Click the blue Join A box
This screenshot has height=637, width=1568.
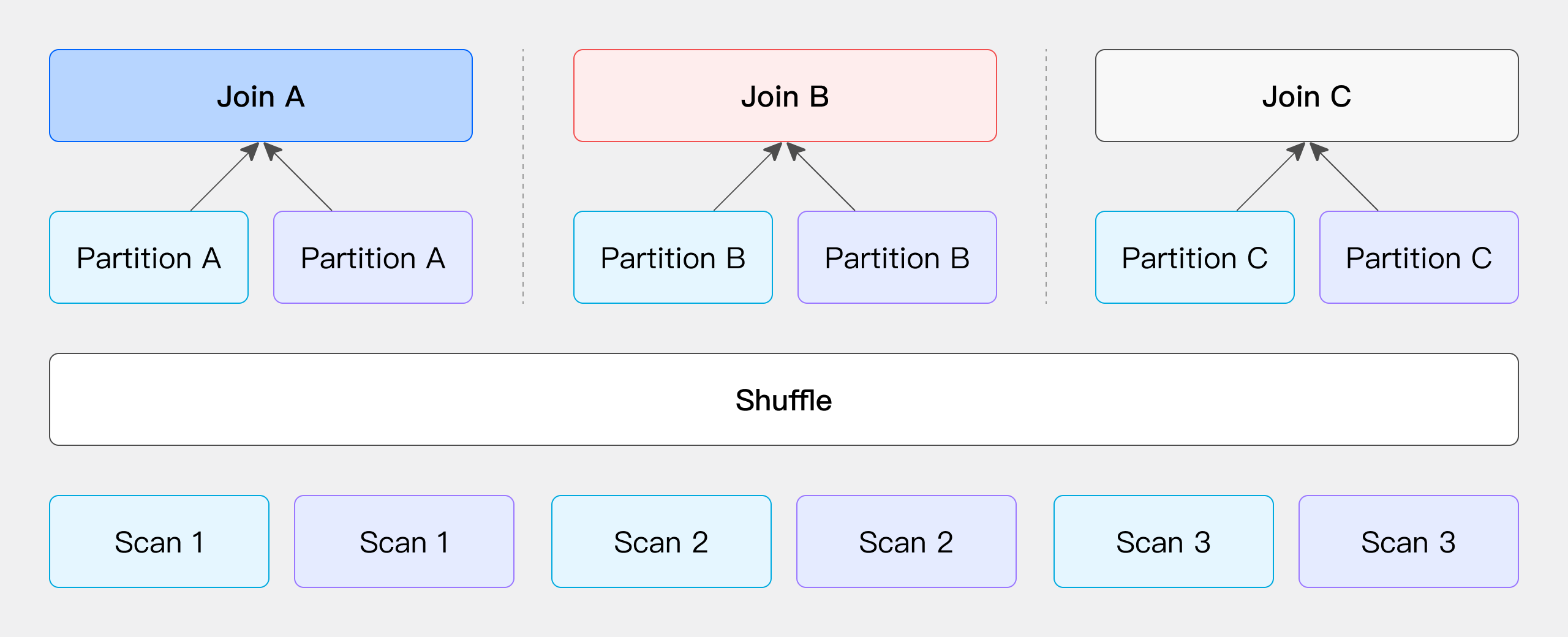(261, 96)
